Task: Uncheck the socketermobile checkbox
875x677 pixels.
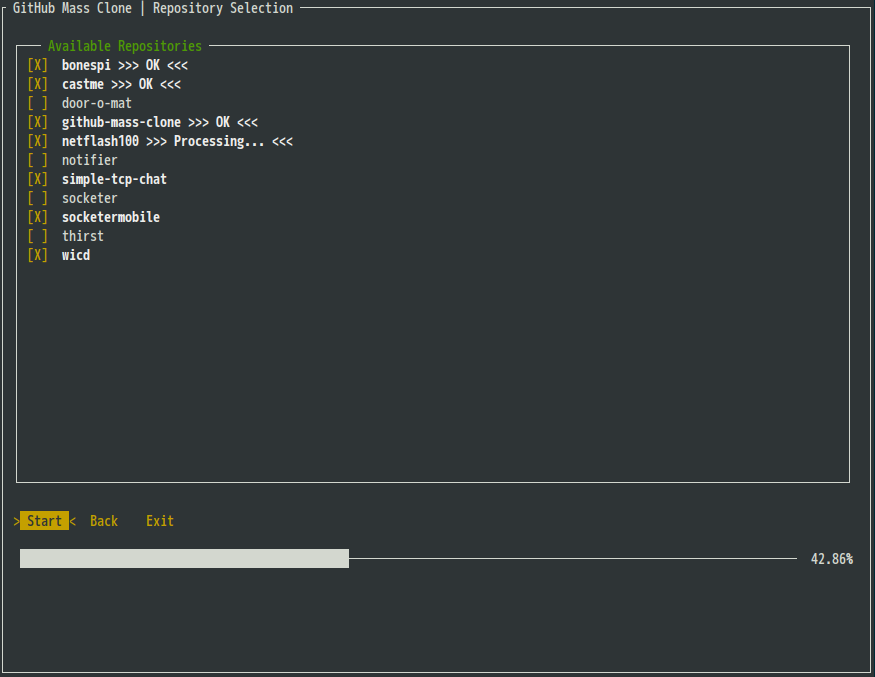Action: [38, 217]
